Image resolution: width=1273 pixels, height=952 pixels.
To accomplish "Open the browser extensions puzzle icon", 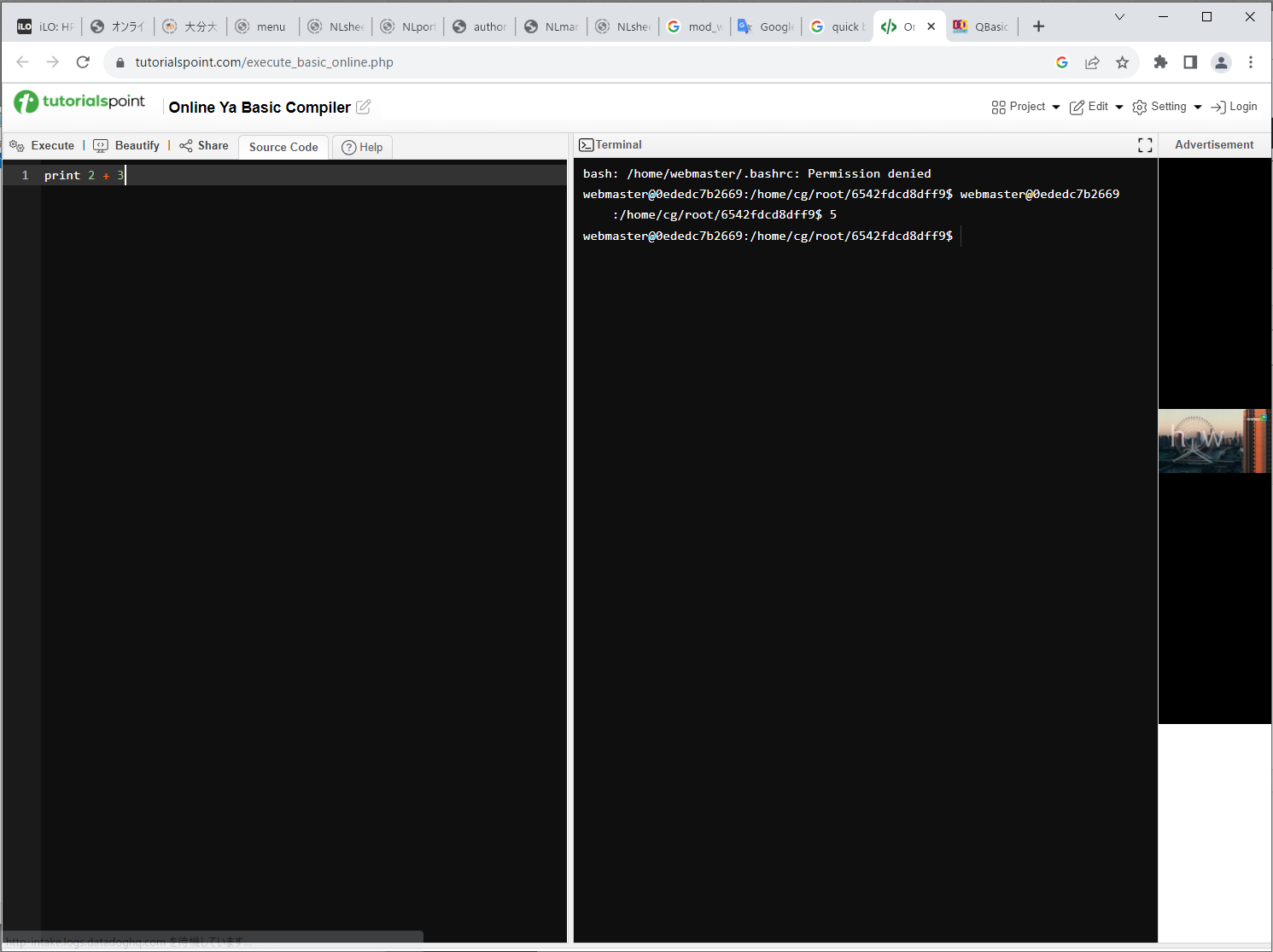I will click(1160, 62).
